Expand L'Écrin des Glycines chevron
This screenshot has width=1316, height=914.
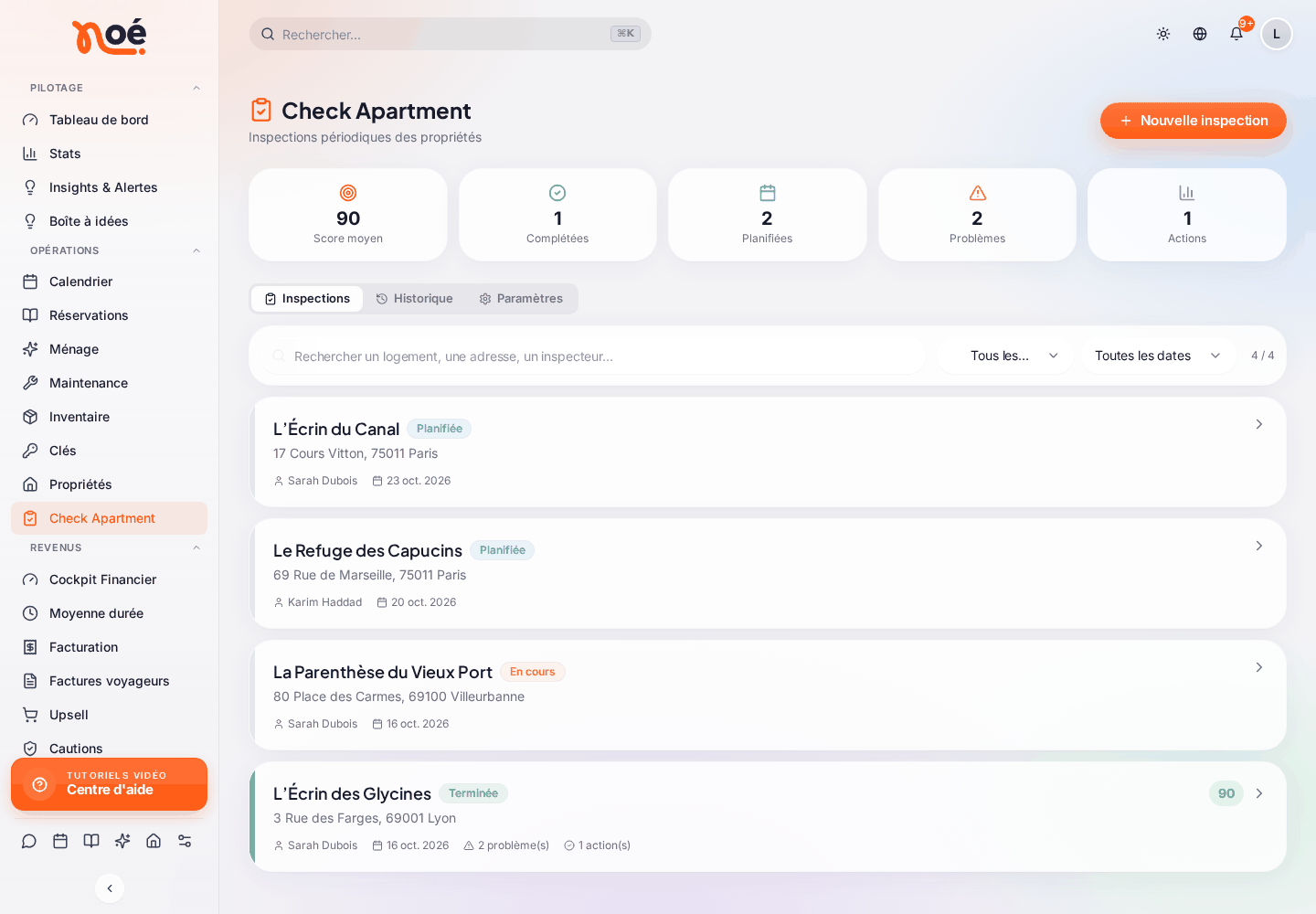(x=1259, y=793)
